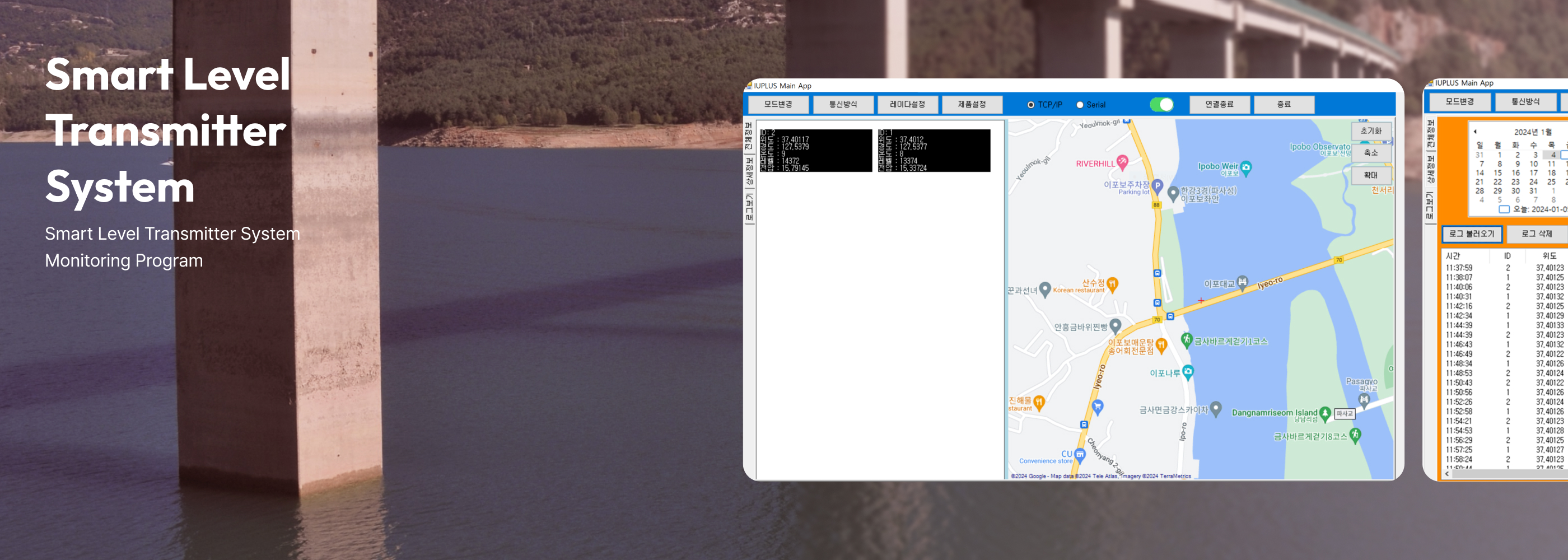This screenshot has width=1568, height=560.
Task: Click the 시간 column header in log
Action: click(1453, 256)
